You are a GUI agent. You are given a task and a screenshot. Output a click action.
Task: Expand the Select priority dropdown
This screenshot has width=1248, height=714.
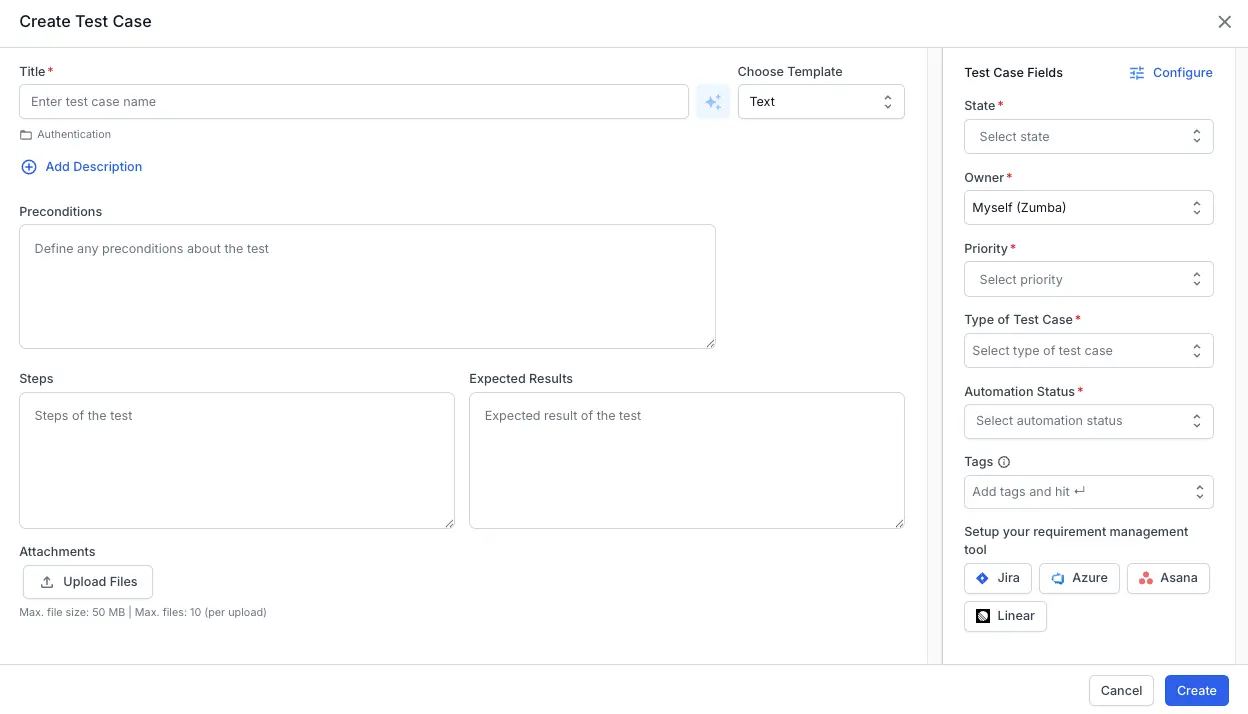(x=1088, y=280)
